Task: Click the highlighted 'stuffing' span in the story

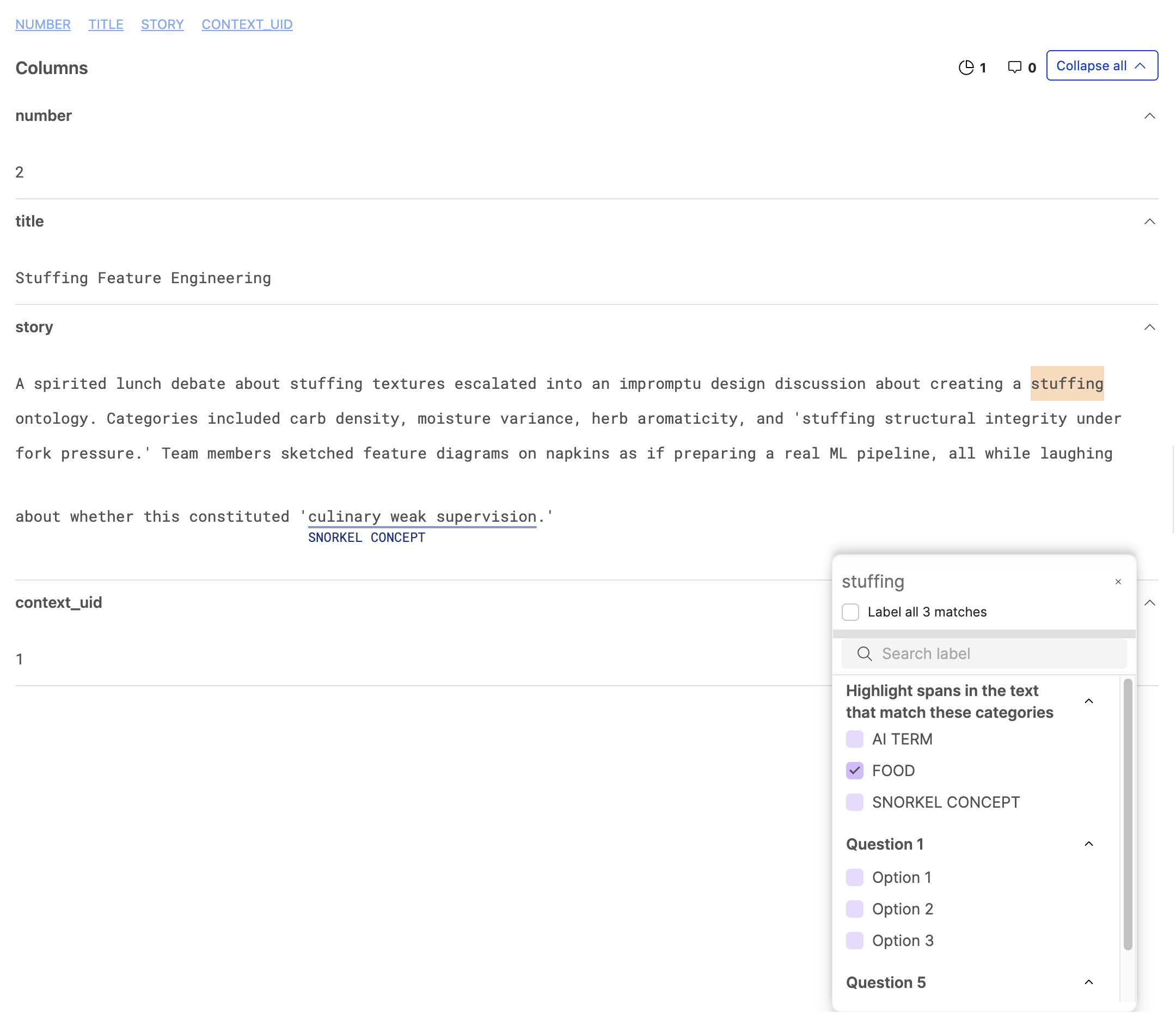Action: tap(1067, 383)
